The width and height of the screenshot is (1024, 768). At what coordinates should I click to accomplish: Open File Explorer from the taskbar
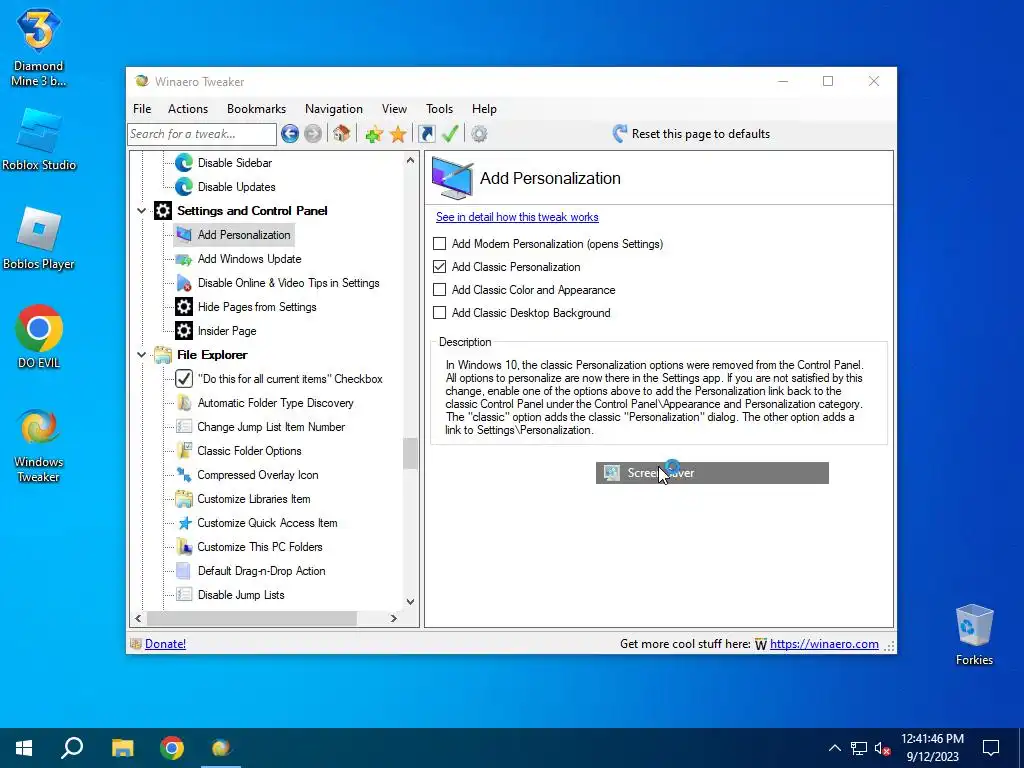122,748
